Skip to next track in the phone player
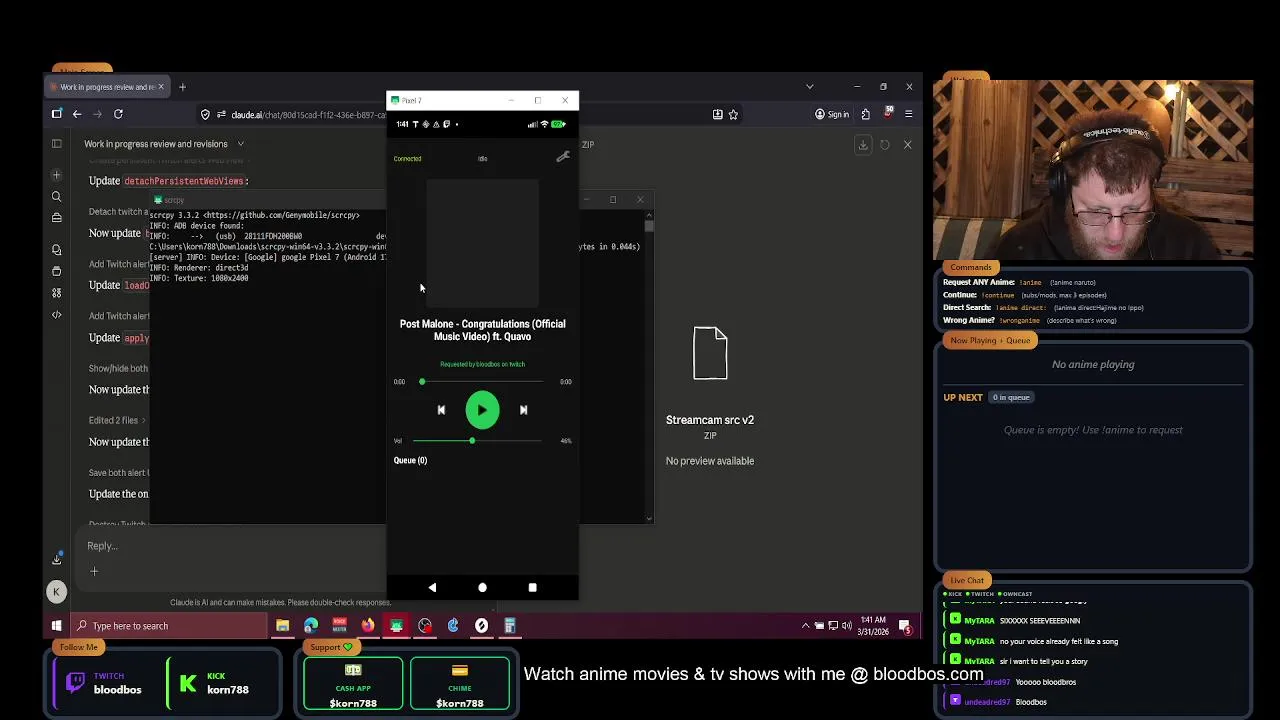 point(523,410)
